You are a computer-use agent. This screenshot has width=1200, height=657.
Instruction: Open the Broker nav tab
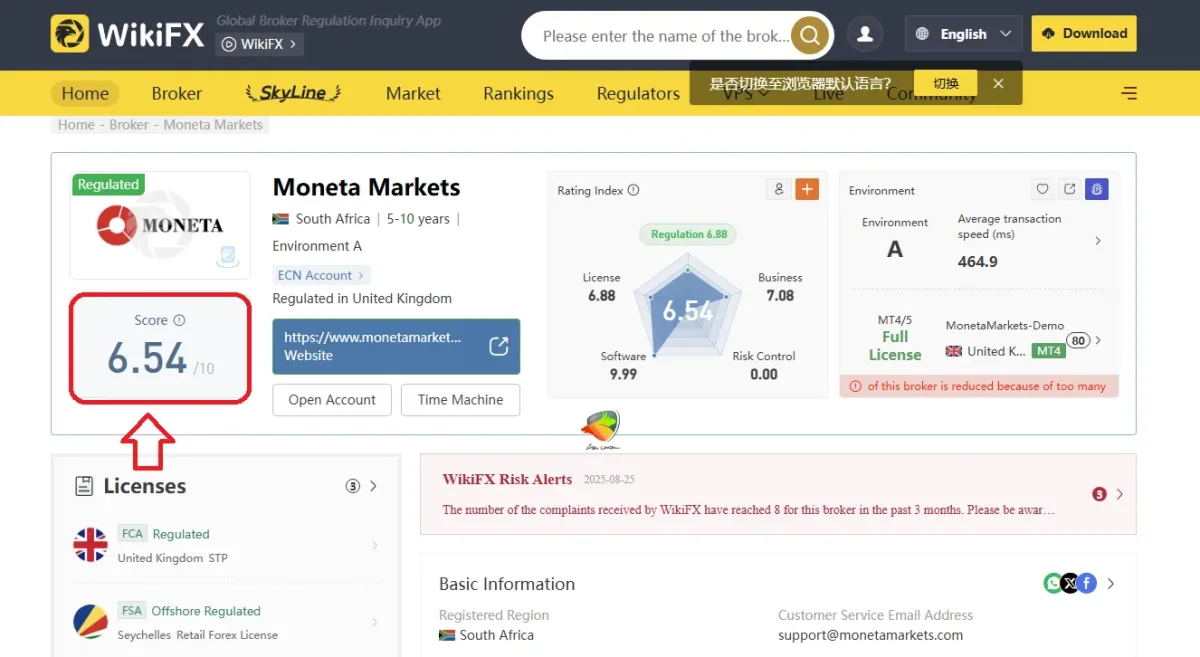pyautogui.click(x=177, y=93)
